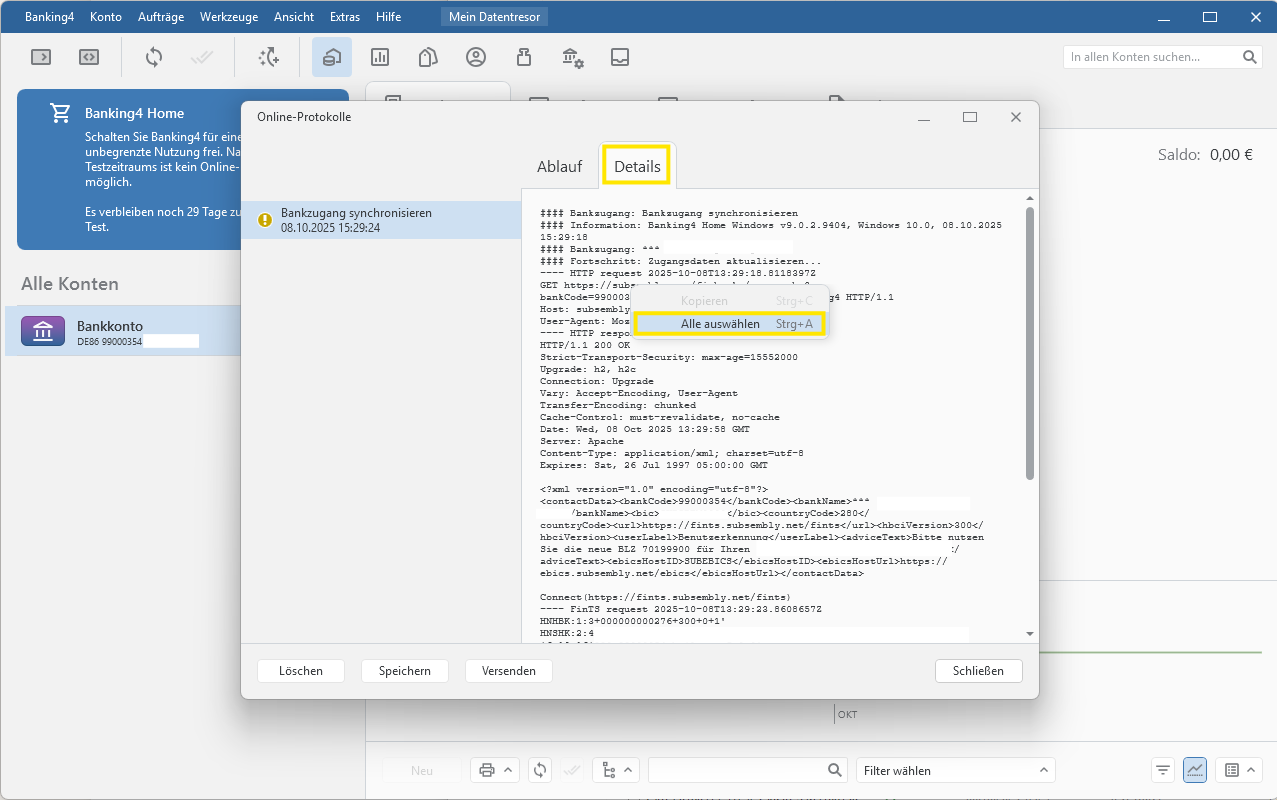Open the Banking4 menu
The width and height of the screenshot is (1277, 800).
click(x=49, y=17)
